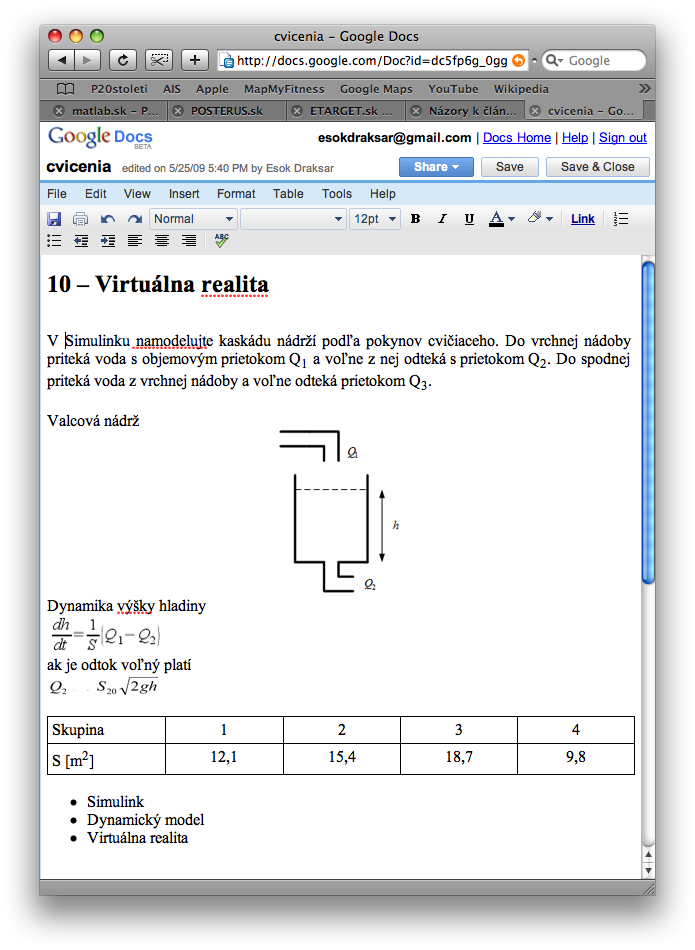The height and width of the screenshot is (950, 695).
Task: Open the Wikipedia bookmark
Action: (x=521, y=89)
